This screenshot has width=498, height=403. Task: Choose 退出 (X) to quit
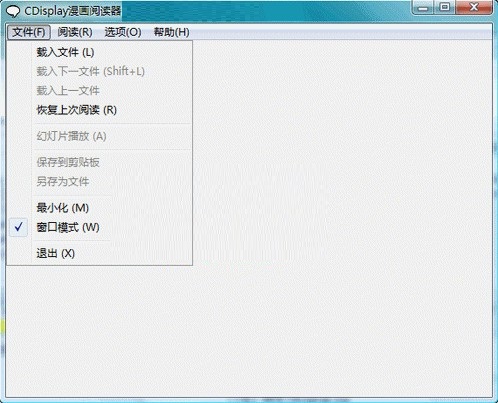[x=100, y=253]
